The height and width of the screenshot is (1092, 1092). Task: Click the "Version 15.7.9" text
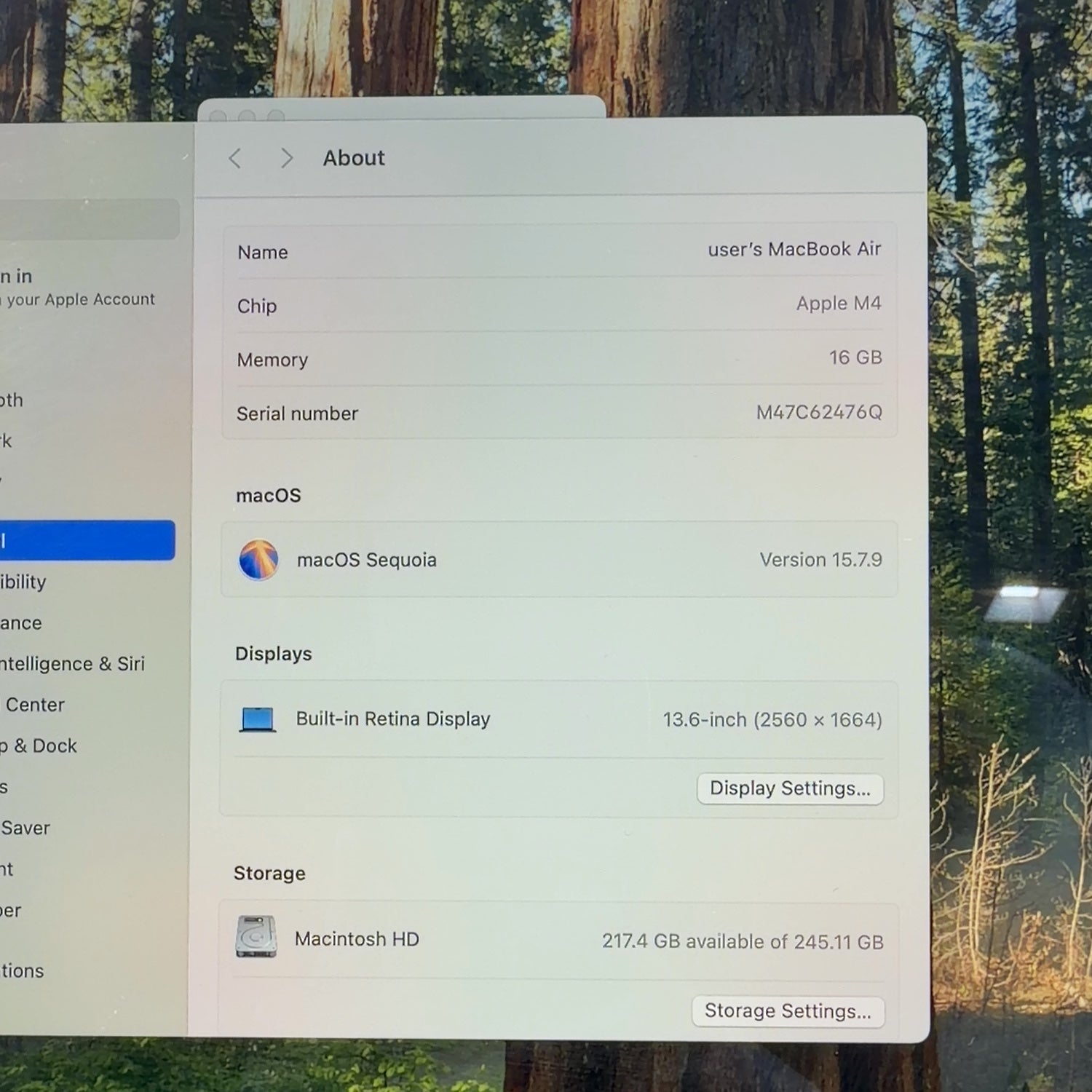coord(820,560)
